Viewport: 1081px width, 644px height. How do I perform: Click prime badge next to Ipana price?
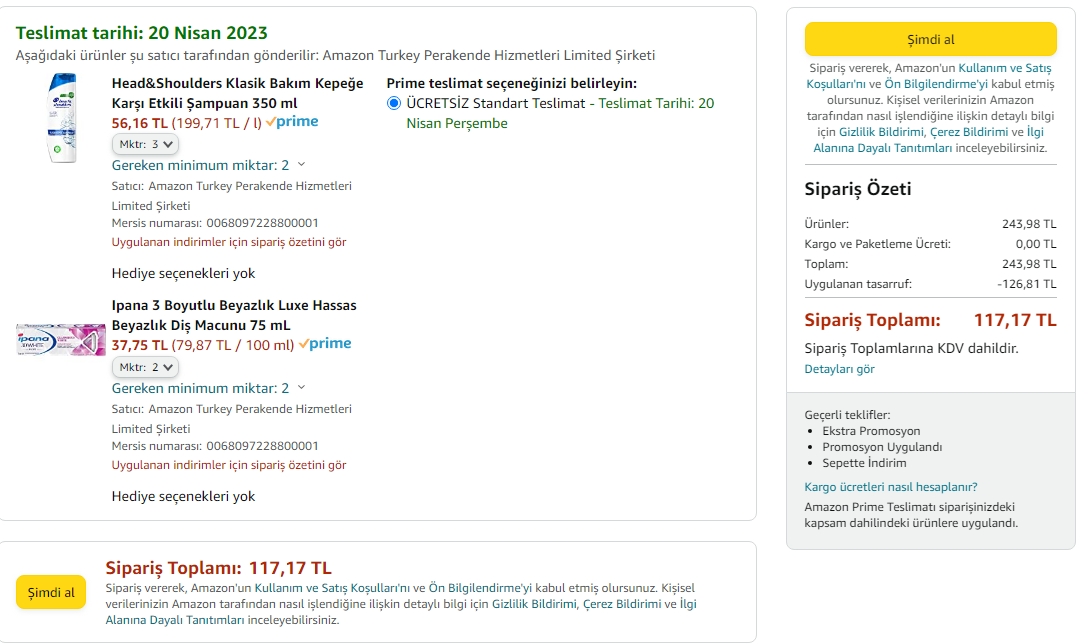click(x=325, y=343)
